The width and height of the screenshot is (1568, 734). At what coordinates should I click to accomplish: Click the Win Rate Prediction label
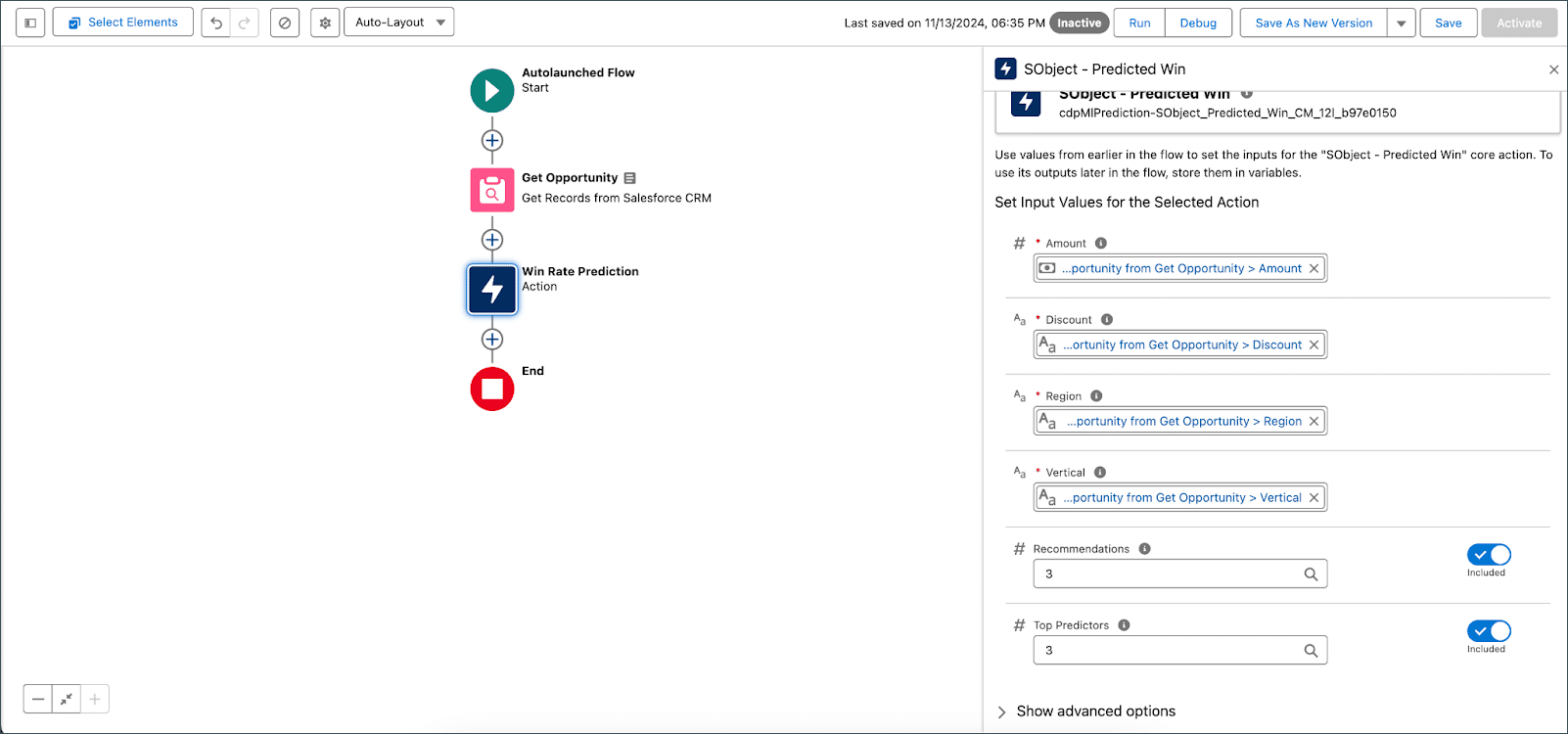579,272
